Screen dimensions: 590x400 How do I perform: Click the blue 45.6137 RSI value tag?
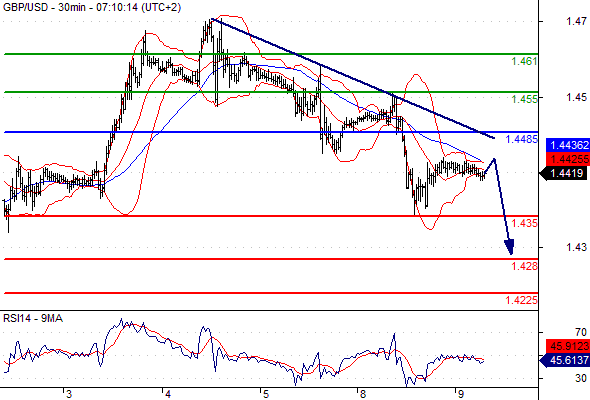565,360
